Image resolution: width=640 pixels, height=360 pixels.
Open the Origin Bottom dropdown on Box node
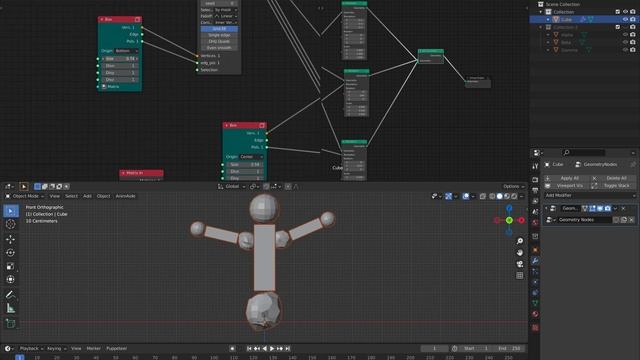point(126,51)
